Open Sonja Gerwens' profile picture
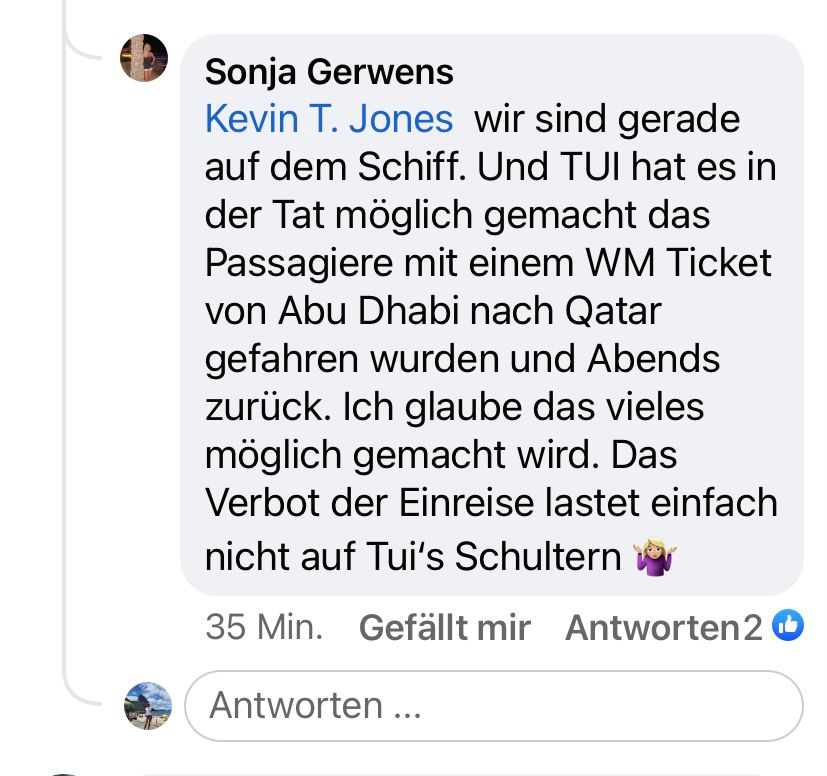 143,57
